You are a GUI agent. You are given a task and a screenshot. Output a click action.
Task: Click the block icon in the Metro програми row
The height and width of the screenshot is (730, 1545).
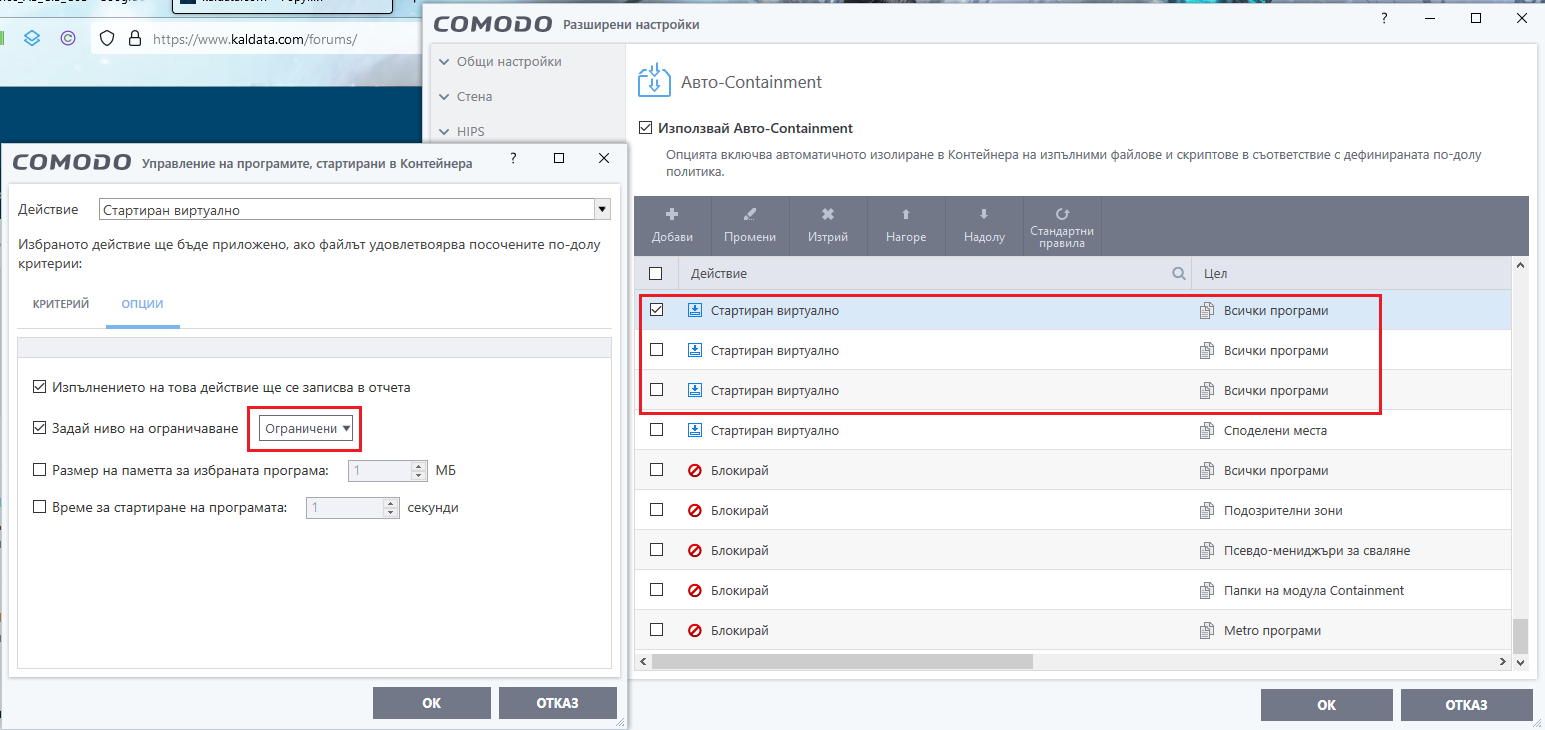pos(695,630)
